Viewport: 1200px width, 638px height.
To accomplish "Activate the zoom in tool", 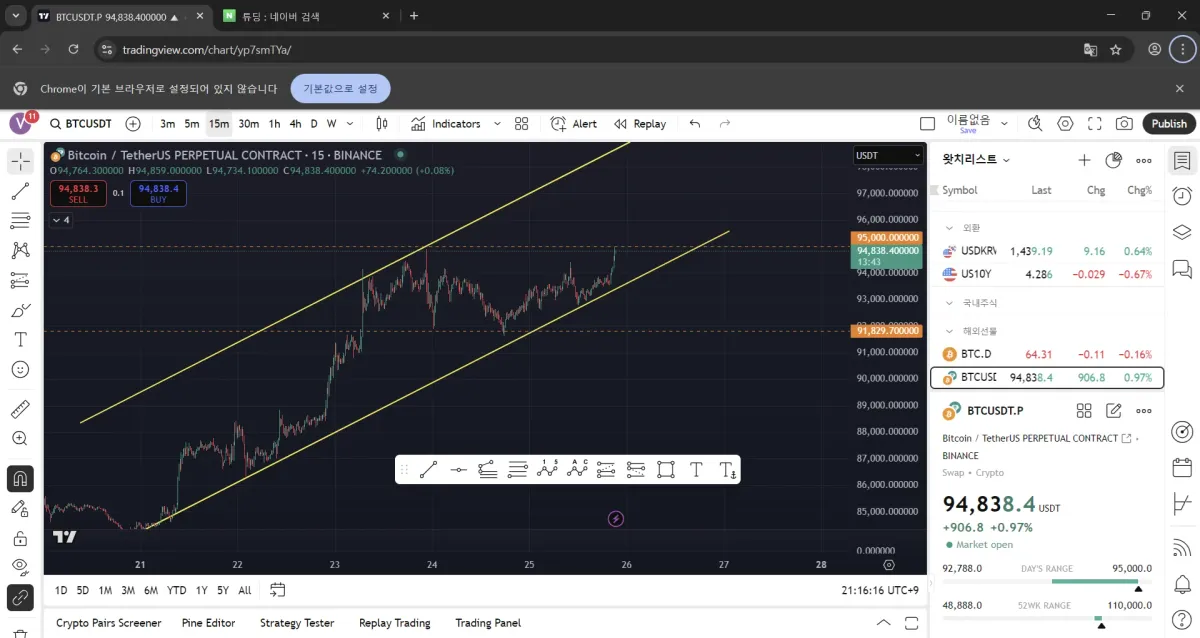I will point(20,438).
